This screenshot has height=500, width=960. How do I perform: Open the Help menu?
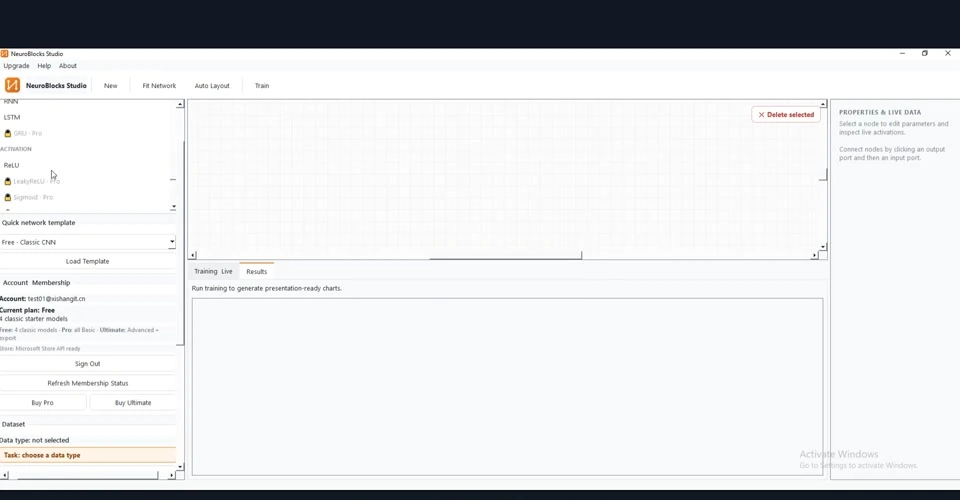pyautogui.click(x=44, y=65)
